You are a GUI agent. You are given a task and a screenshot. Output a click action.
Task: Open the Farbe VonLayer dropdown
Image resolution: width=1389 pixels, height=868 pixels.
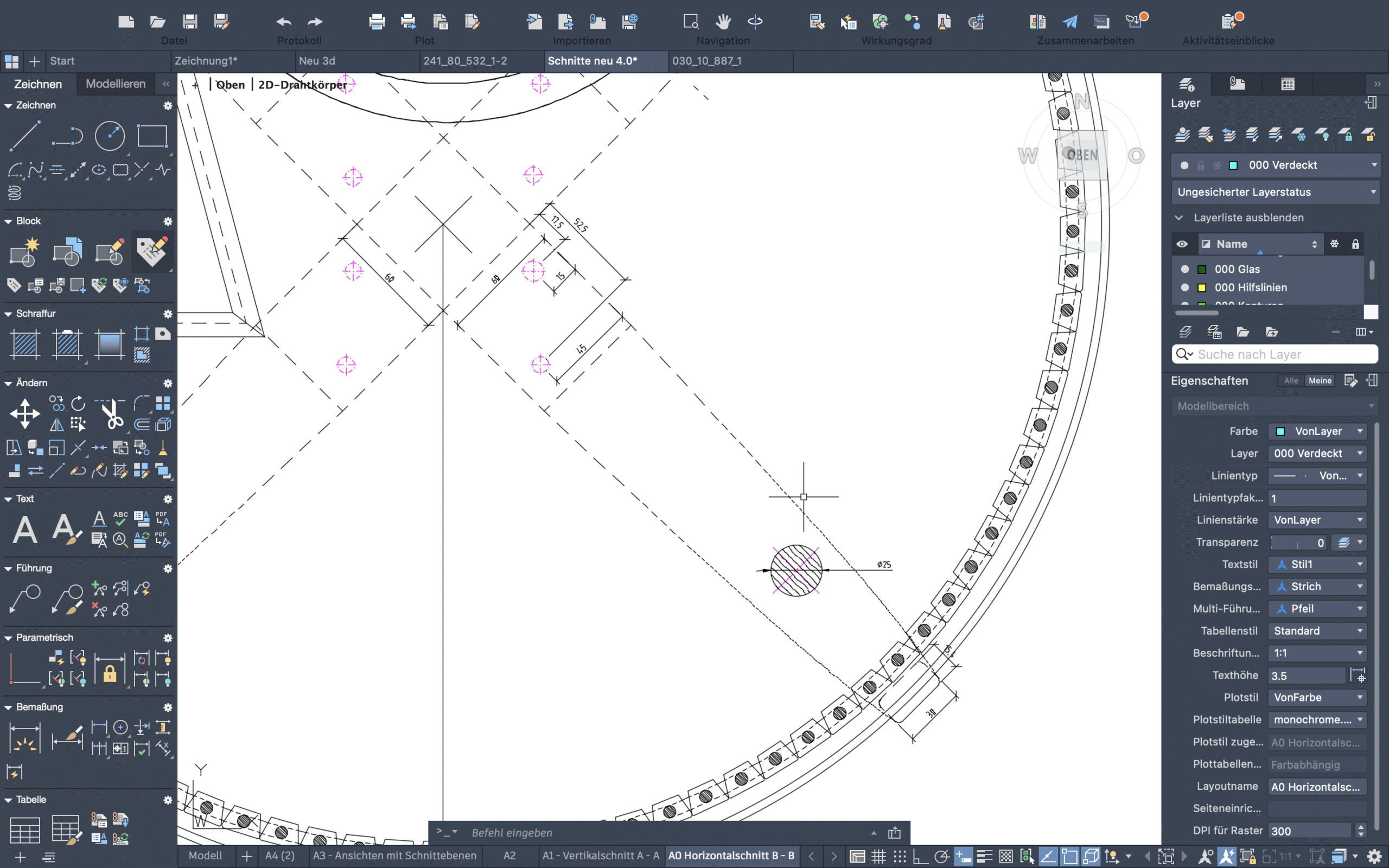[x=1318, y=431]
